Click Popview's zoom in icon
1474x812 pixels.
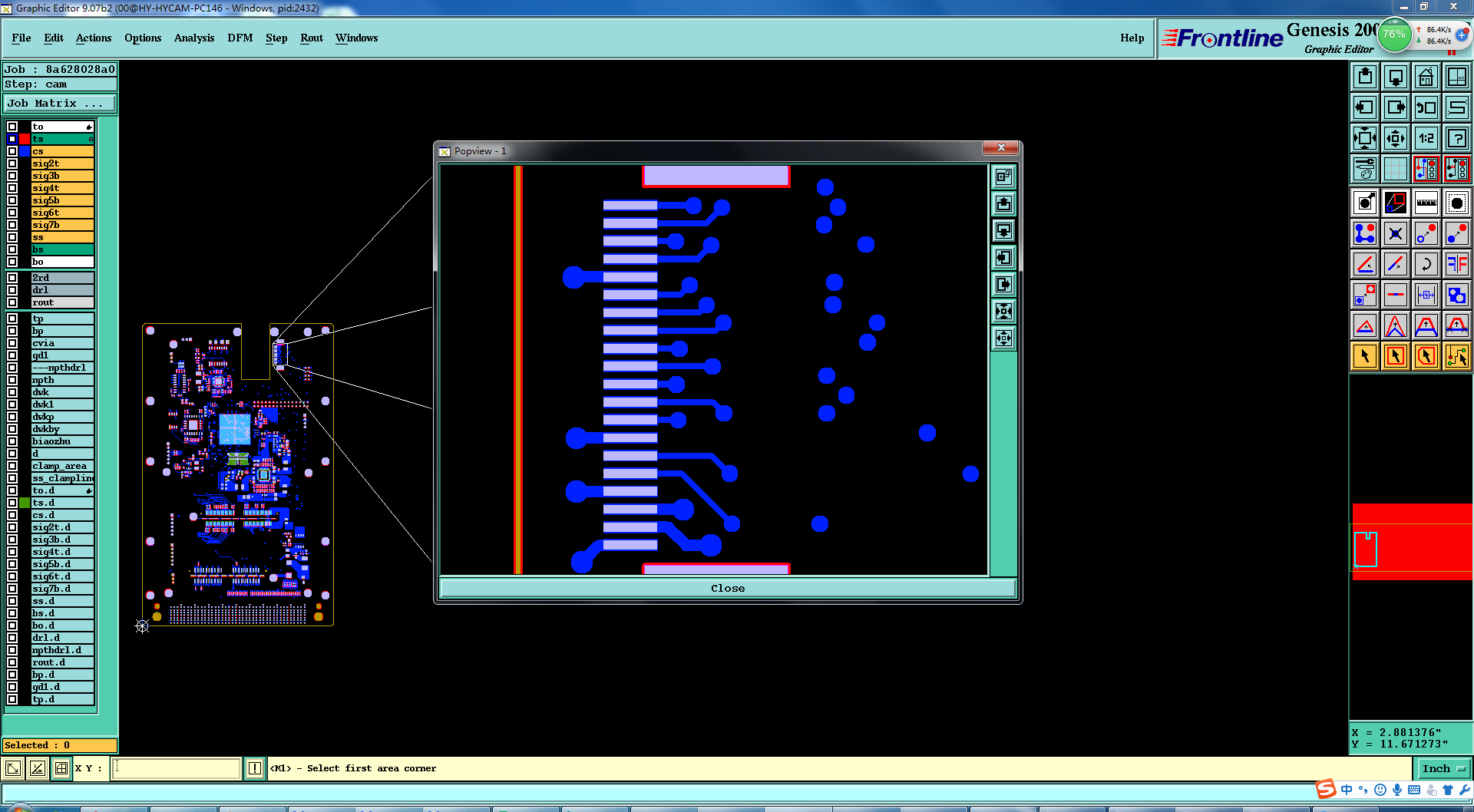point(1003,311)
